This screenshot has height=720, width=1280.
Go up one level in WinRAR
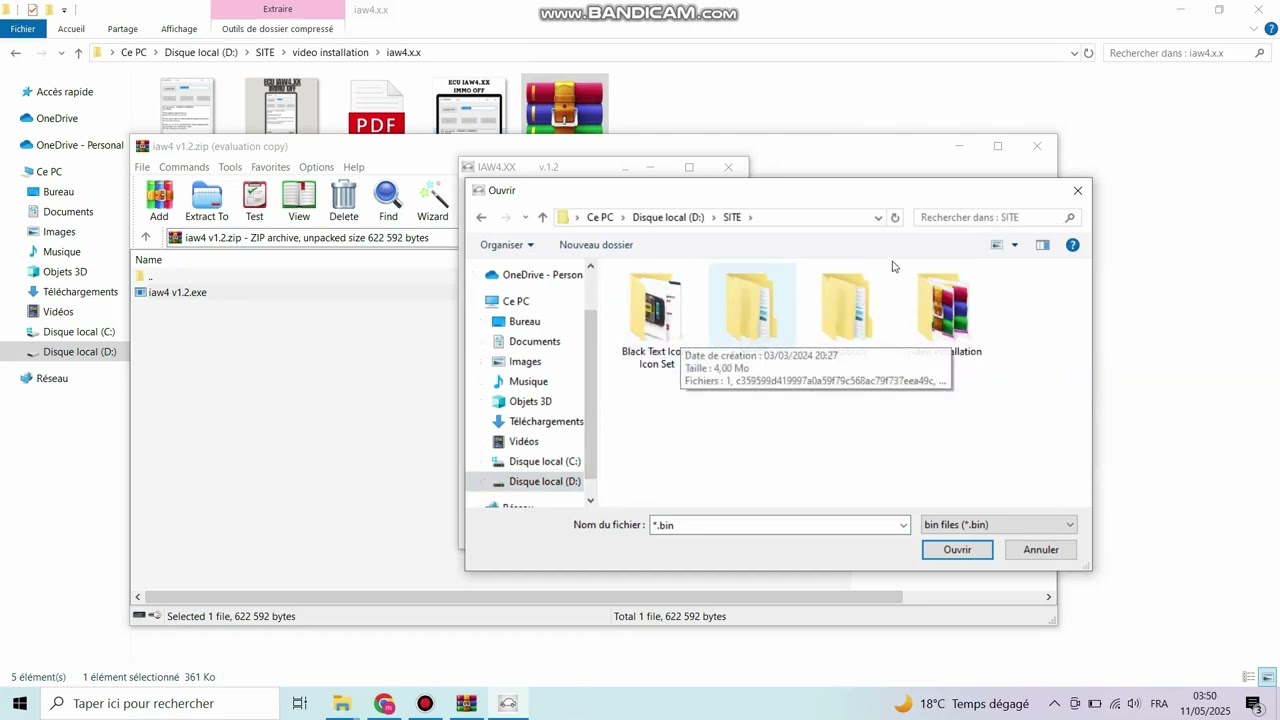click(146, 237)
